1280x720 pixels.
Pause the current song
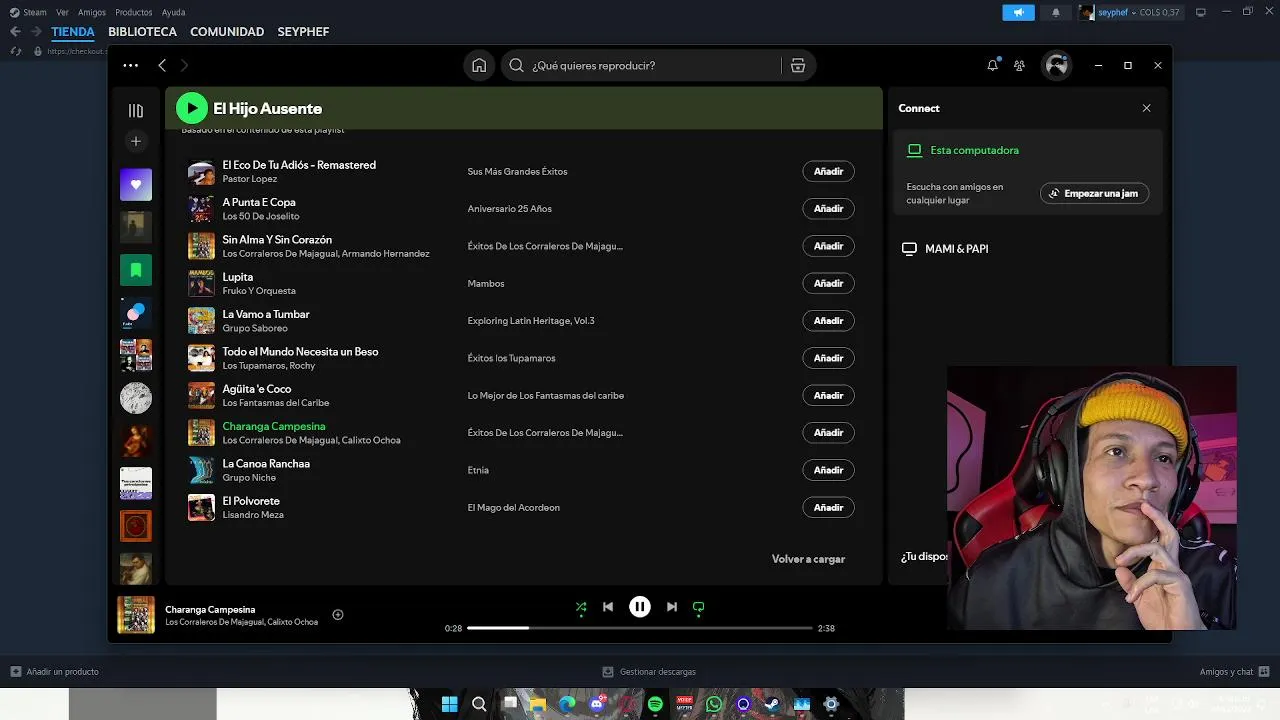pyautogui.click(x=640, y=607)
